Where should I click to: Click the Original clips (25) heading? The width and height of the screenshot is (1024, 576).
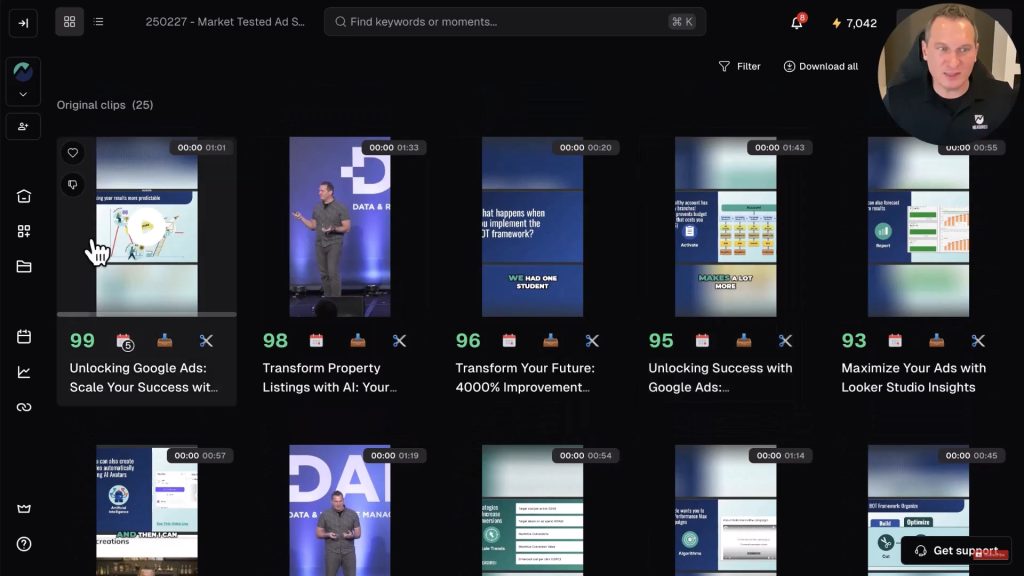tap(104, 104)
